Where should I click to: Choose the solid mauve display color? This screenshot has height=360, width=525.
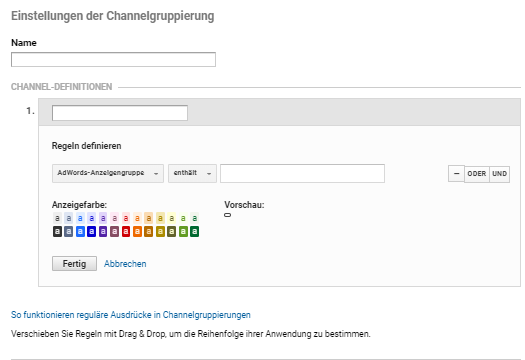click(x=115, y=231)
